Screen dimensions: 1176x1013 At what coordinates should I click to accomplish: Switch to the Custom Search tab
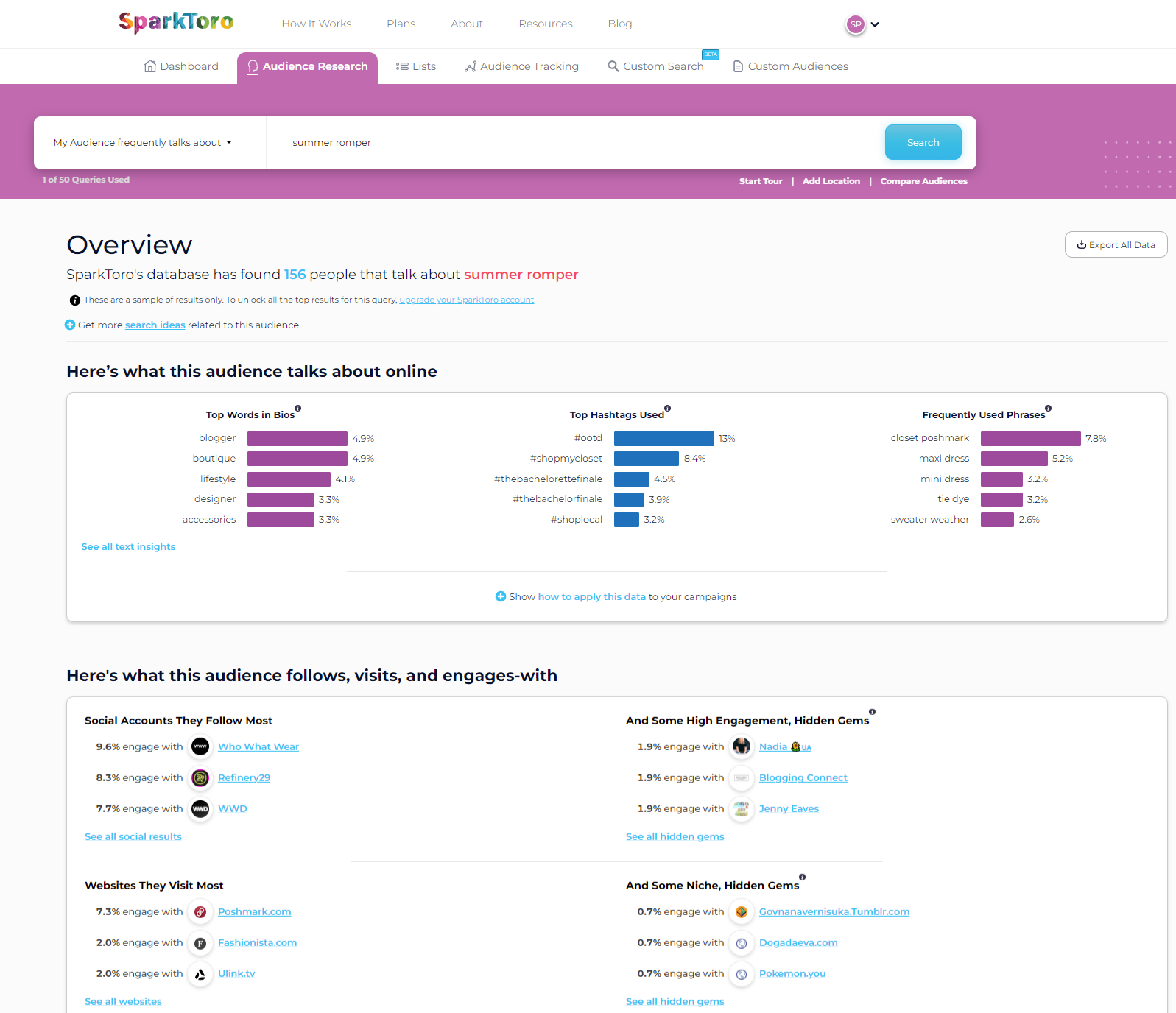coord(655,66)
